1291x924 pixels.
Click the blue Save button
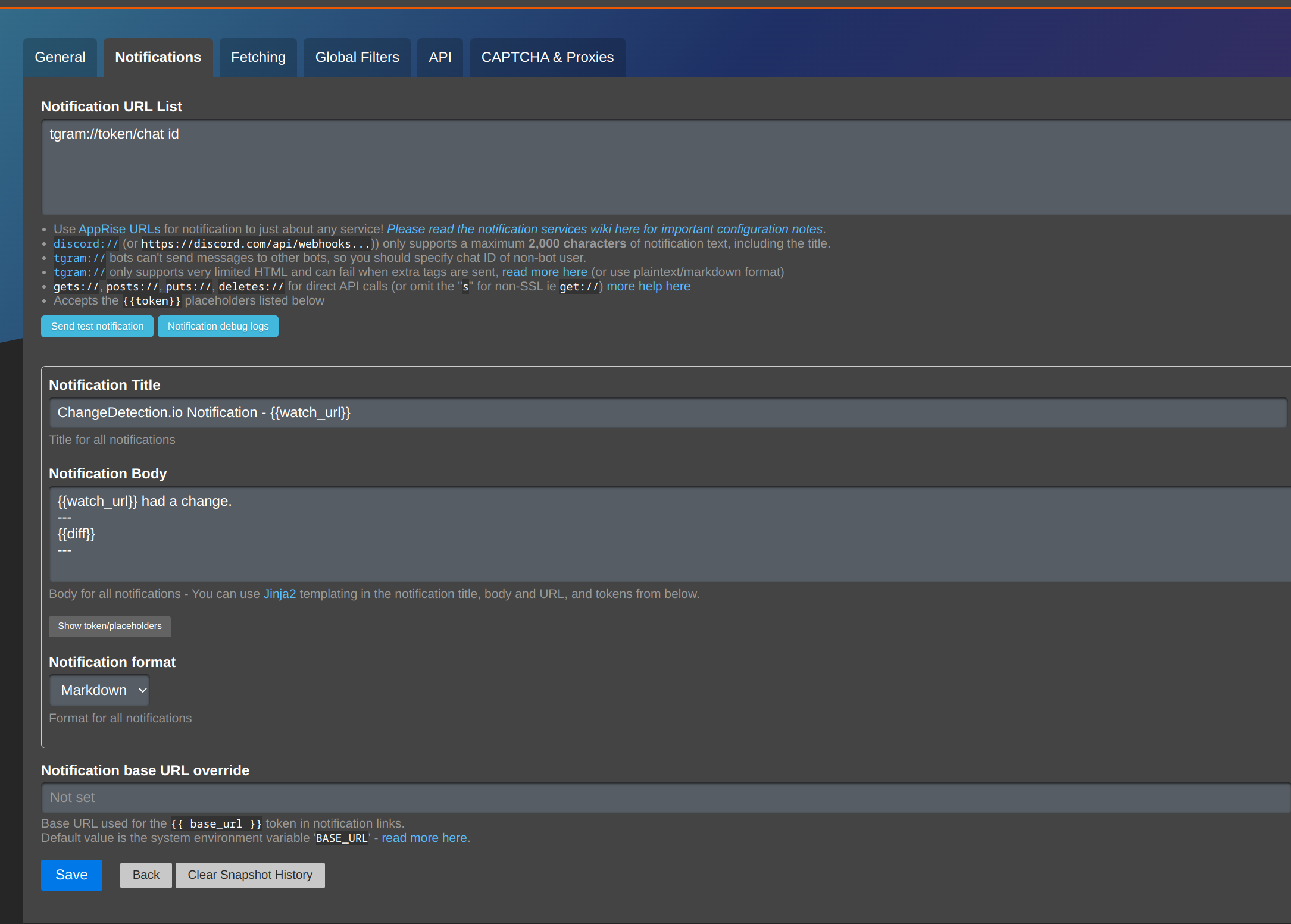click(x=71, y=875)
